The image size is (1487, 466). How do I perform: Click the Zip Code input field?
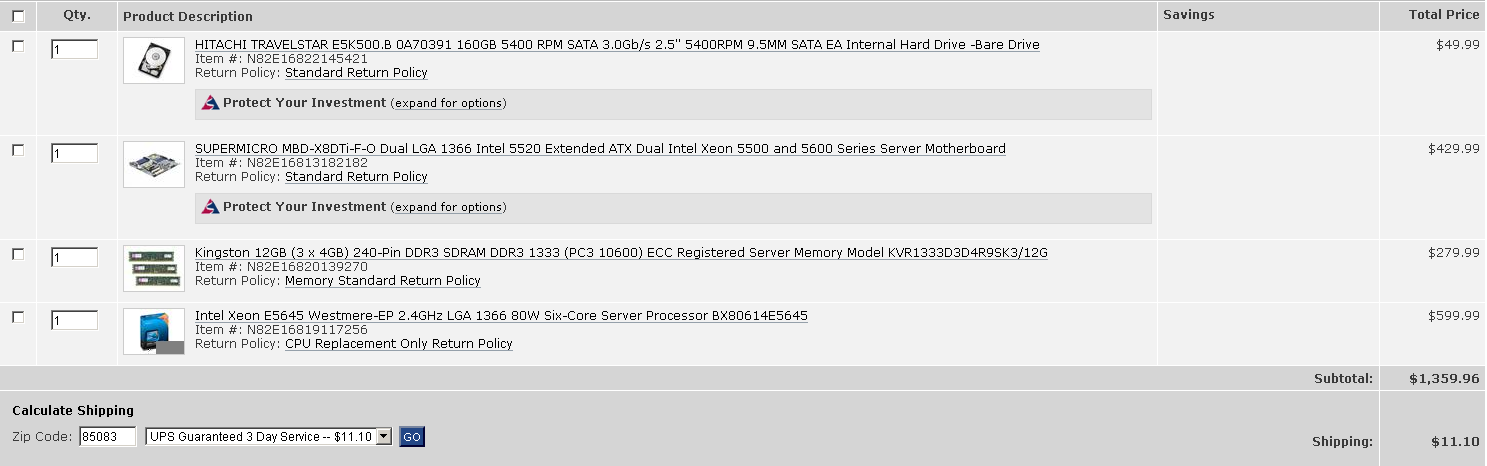click(108, 437)
